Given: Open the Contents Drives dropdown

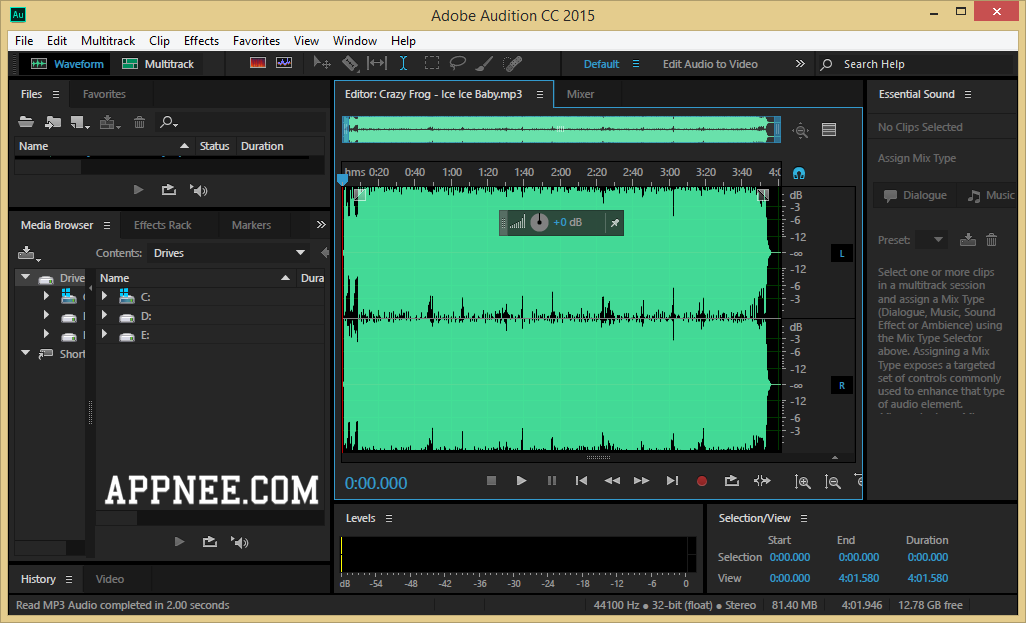Looking at the screenshot, I should pyautogui.click(x=229, y=253).
